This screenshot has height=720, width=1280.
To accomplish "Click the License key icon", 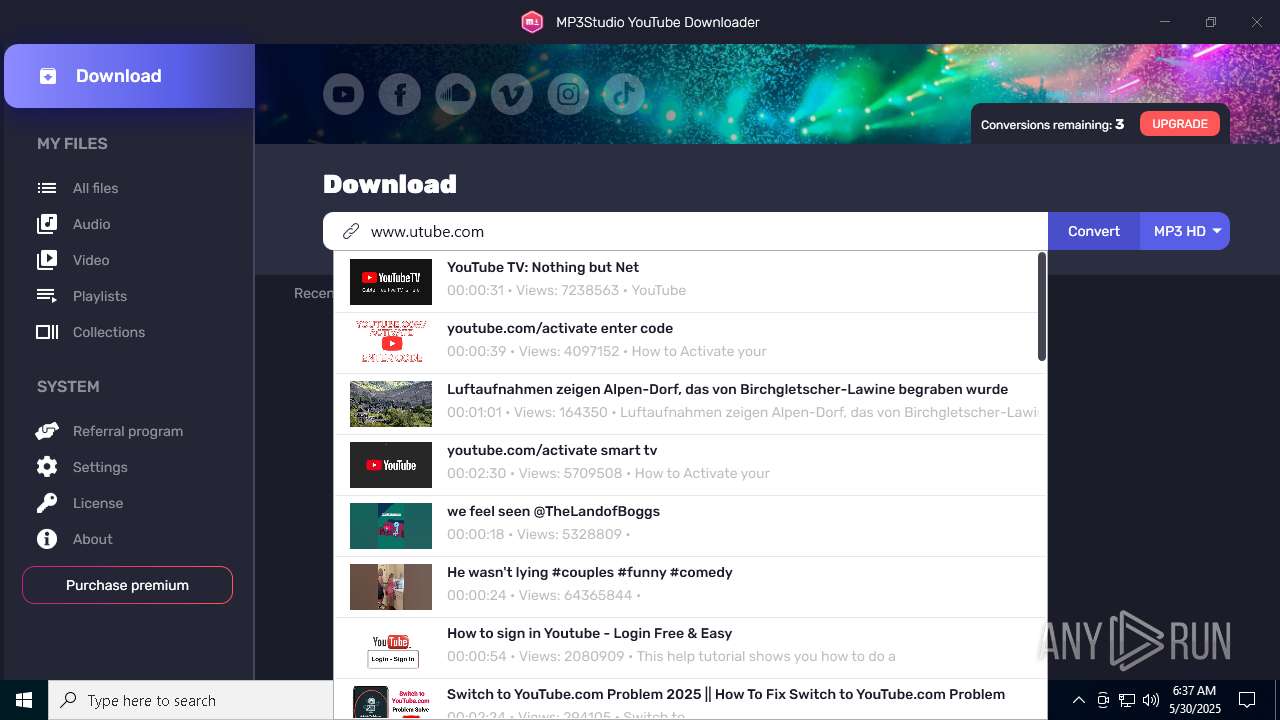I will 47,503.
